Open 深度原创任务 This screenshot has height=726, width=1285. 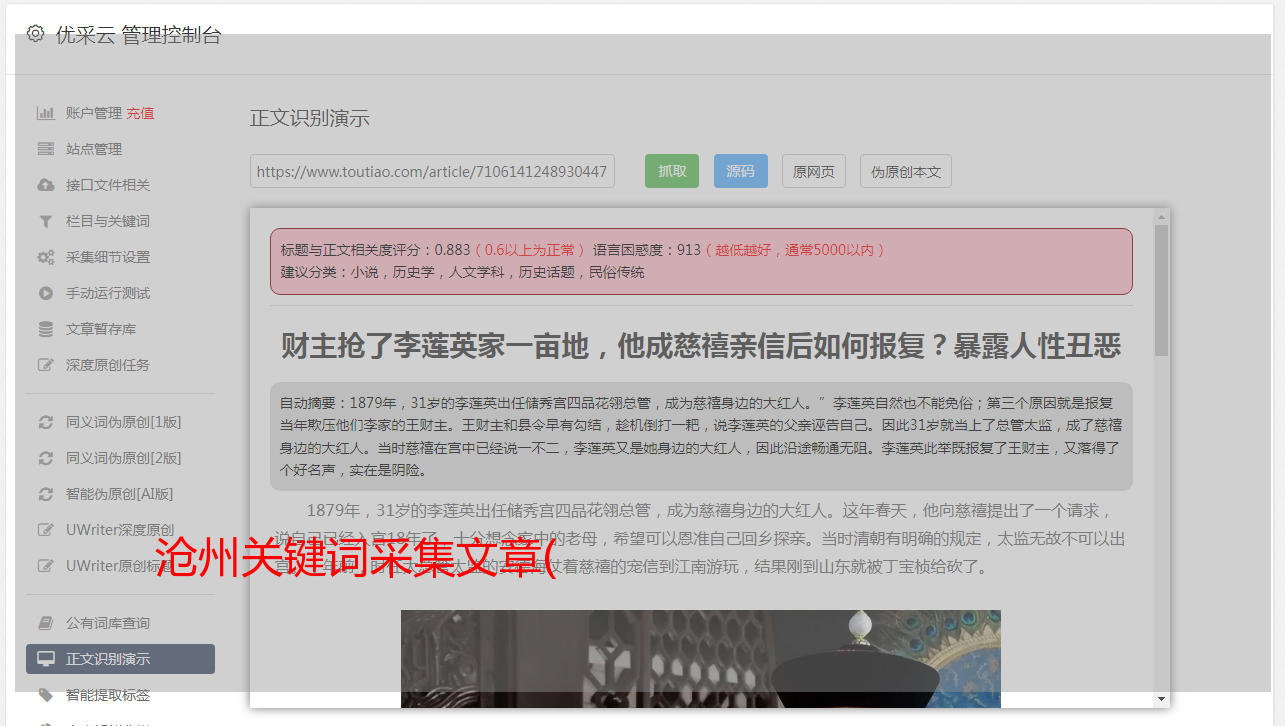[108, 365]
